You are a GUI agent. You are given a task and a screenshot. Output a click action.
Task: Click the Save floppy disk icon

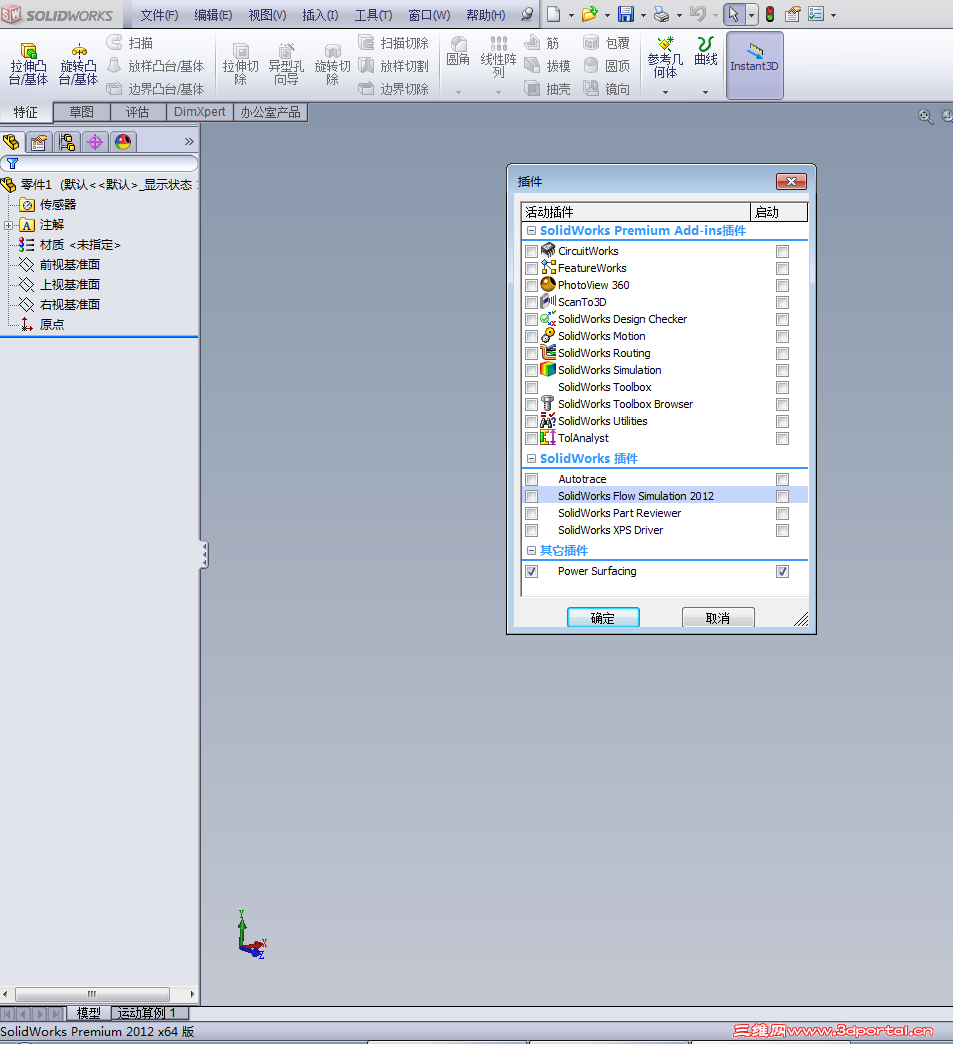pos(626,14)
